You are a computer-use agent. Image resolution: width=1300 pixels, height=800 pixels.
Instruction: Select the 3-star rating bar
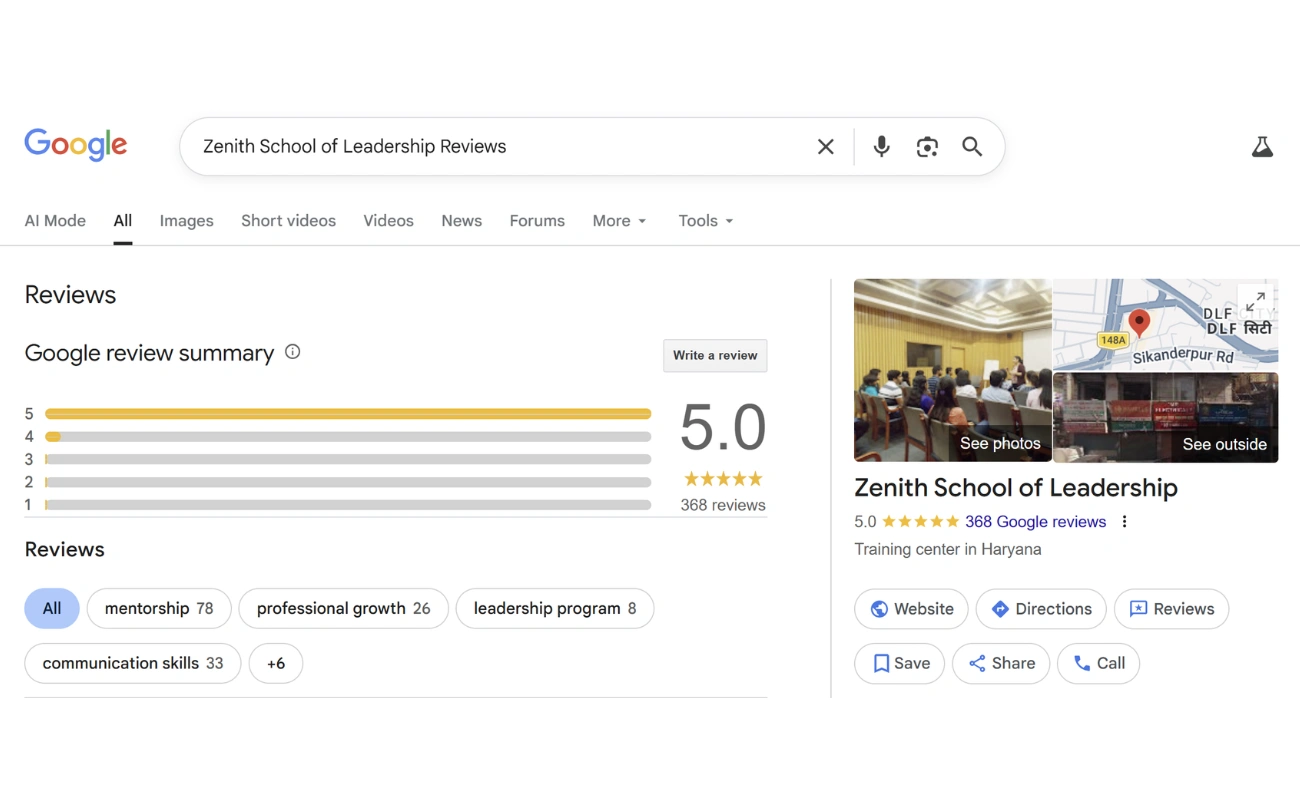(348, 460)
